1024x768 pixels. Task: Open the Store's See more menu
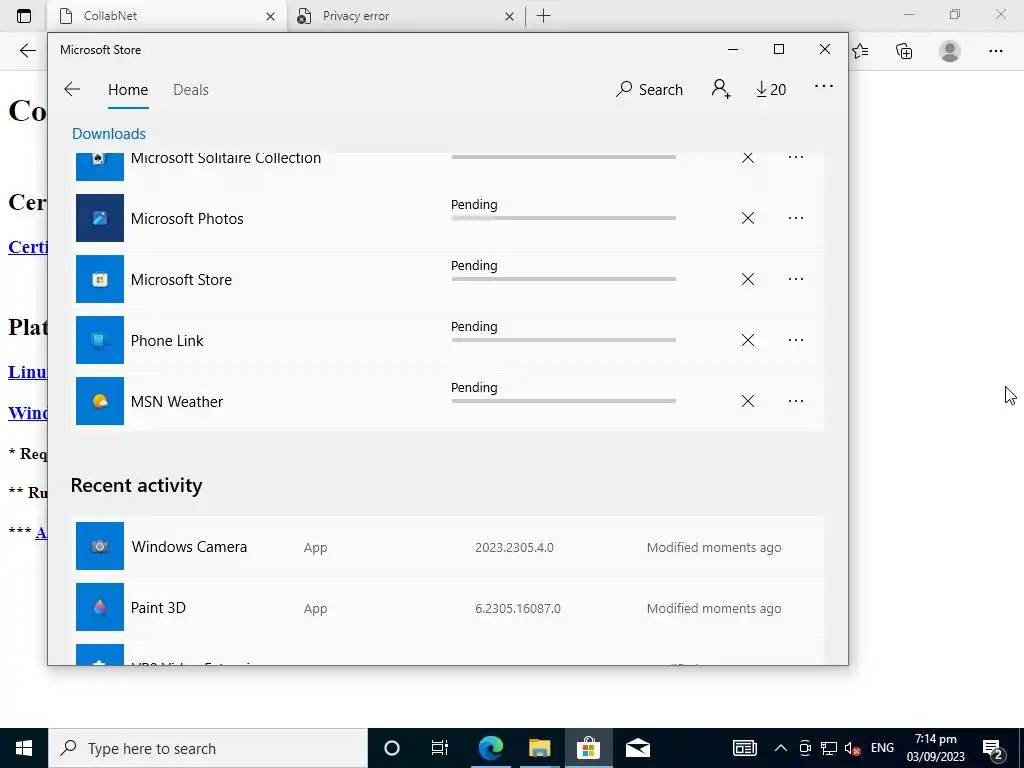tap(824, 86)
